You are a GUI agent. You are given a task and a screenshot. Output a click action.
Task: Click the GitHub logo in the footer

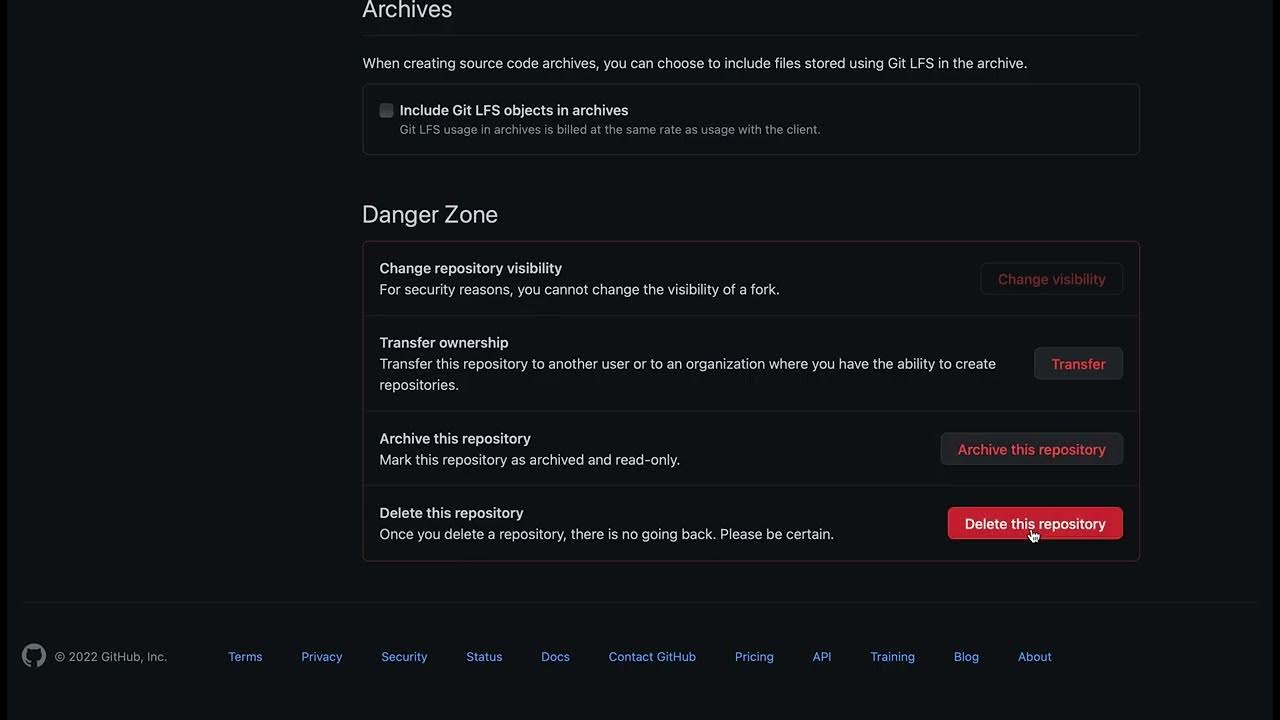click(34, 656)
